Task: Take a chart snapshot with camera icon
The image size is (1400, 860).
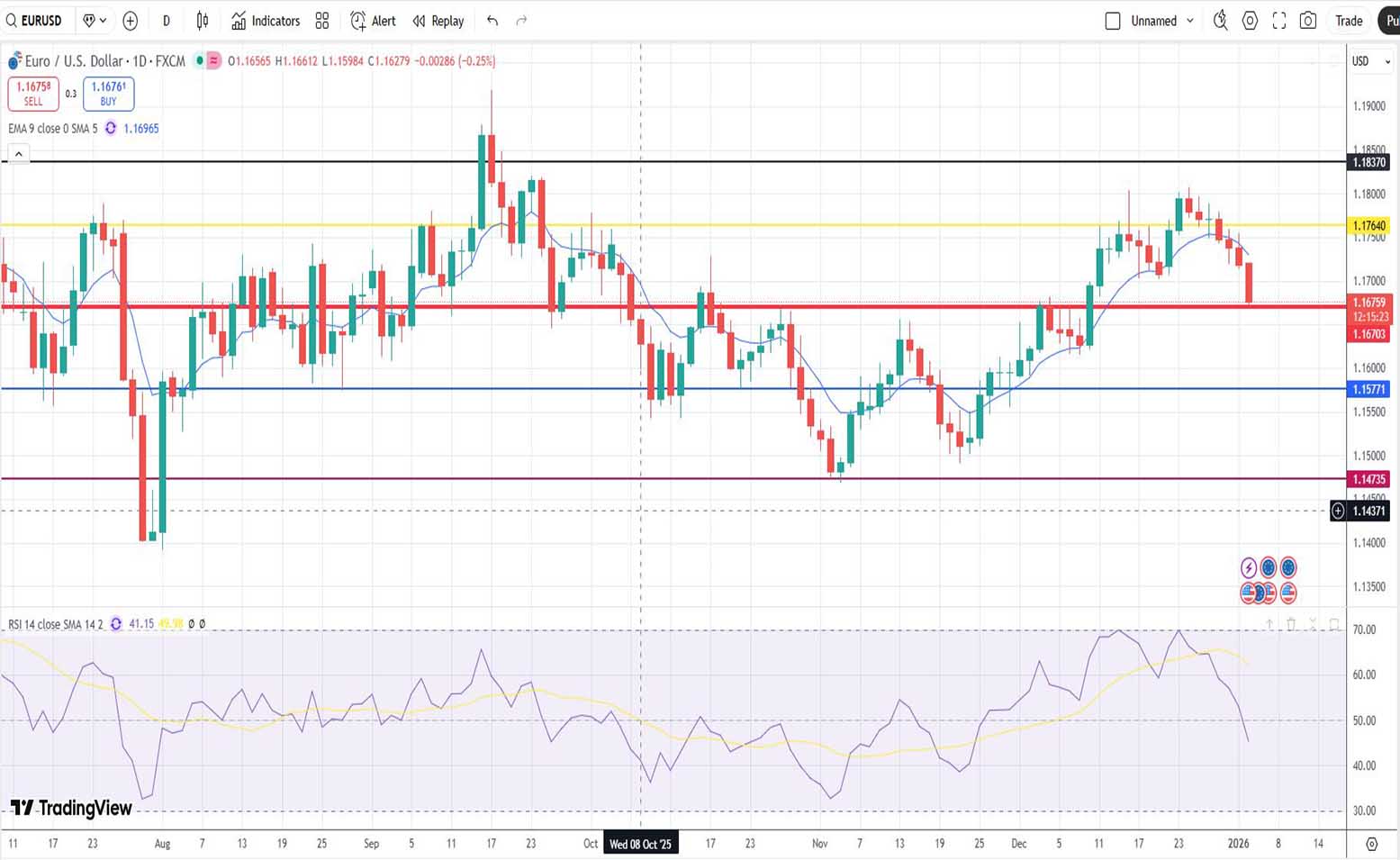Action: click(1308, 21)
